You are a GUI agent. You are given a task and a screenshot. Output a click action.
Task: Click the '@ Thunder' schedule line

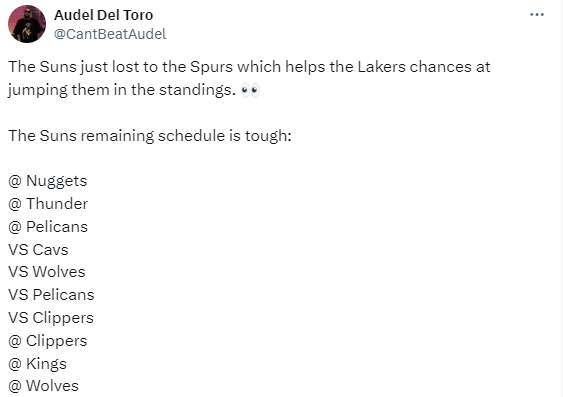tap(48, 204)
